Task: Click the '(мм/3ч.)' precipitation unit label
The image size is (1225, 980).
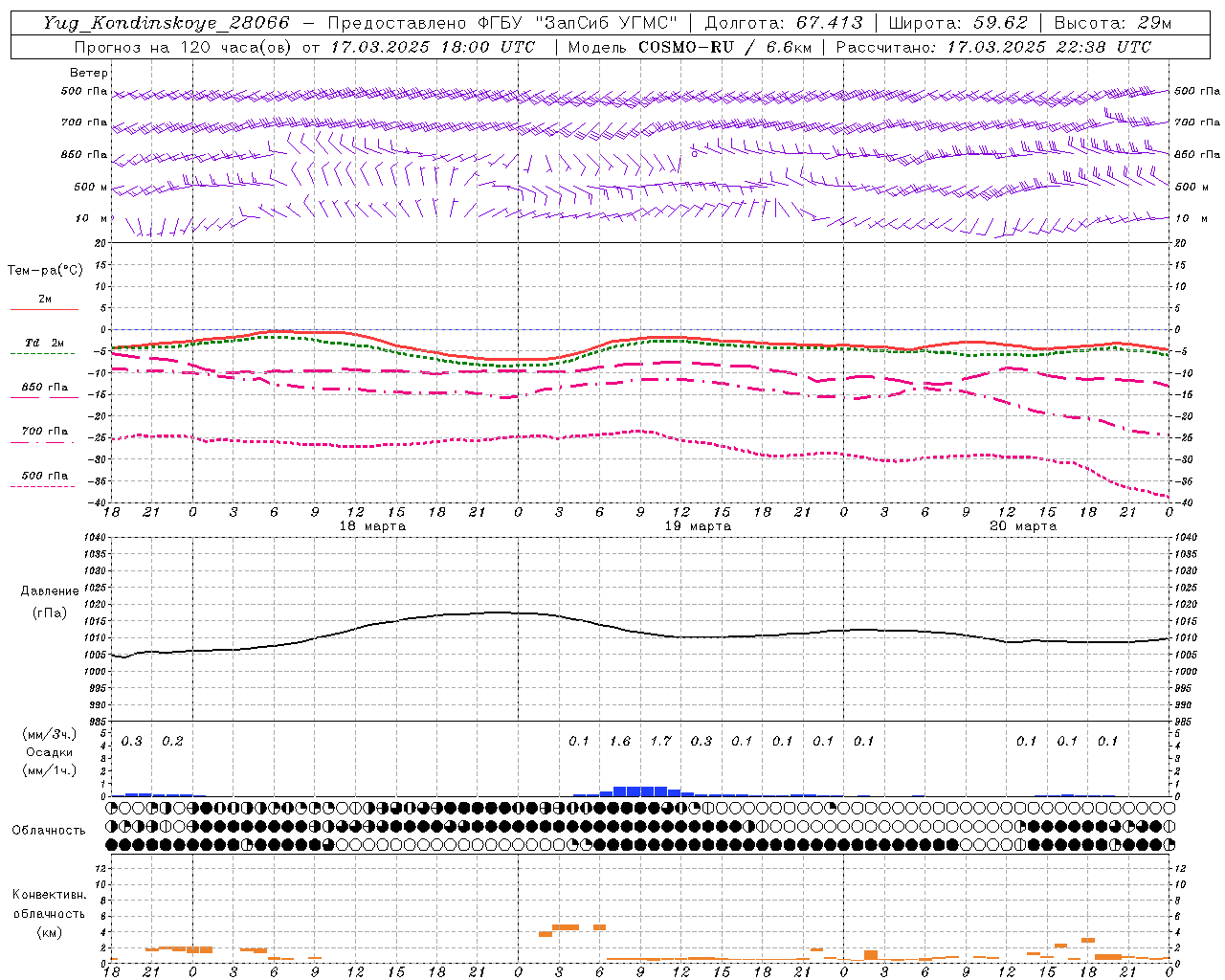Action: (x=50, y=735)
